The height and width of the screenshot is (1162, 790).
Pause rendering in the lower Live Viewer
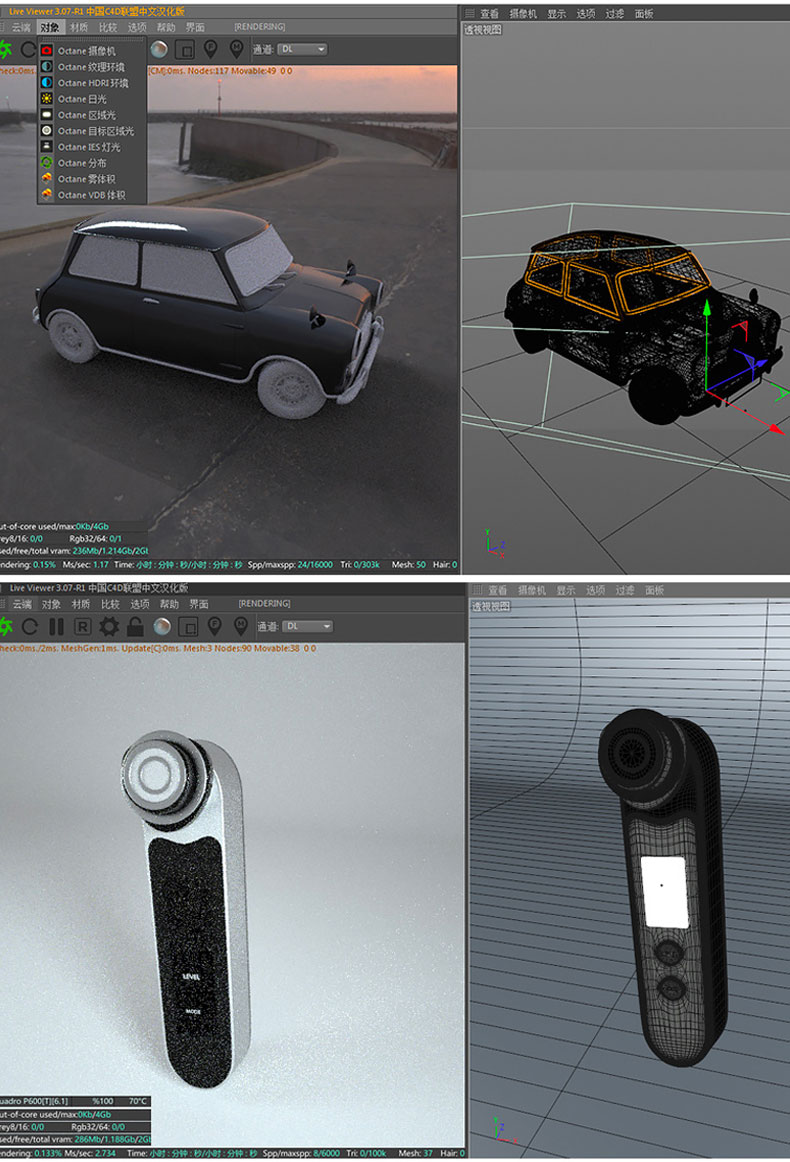click(x=56, y=627)
